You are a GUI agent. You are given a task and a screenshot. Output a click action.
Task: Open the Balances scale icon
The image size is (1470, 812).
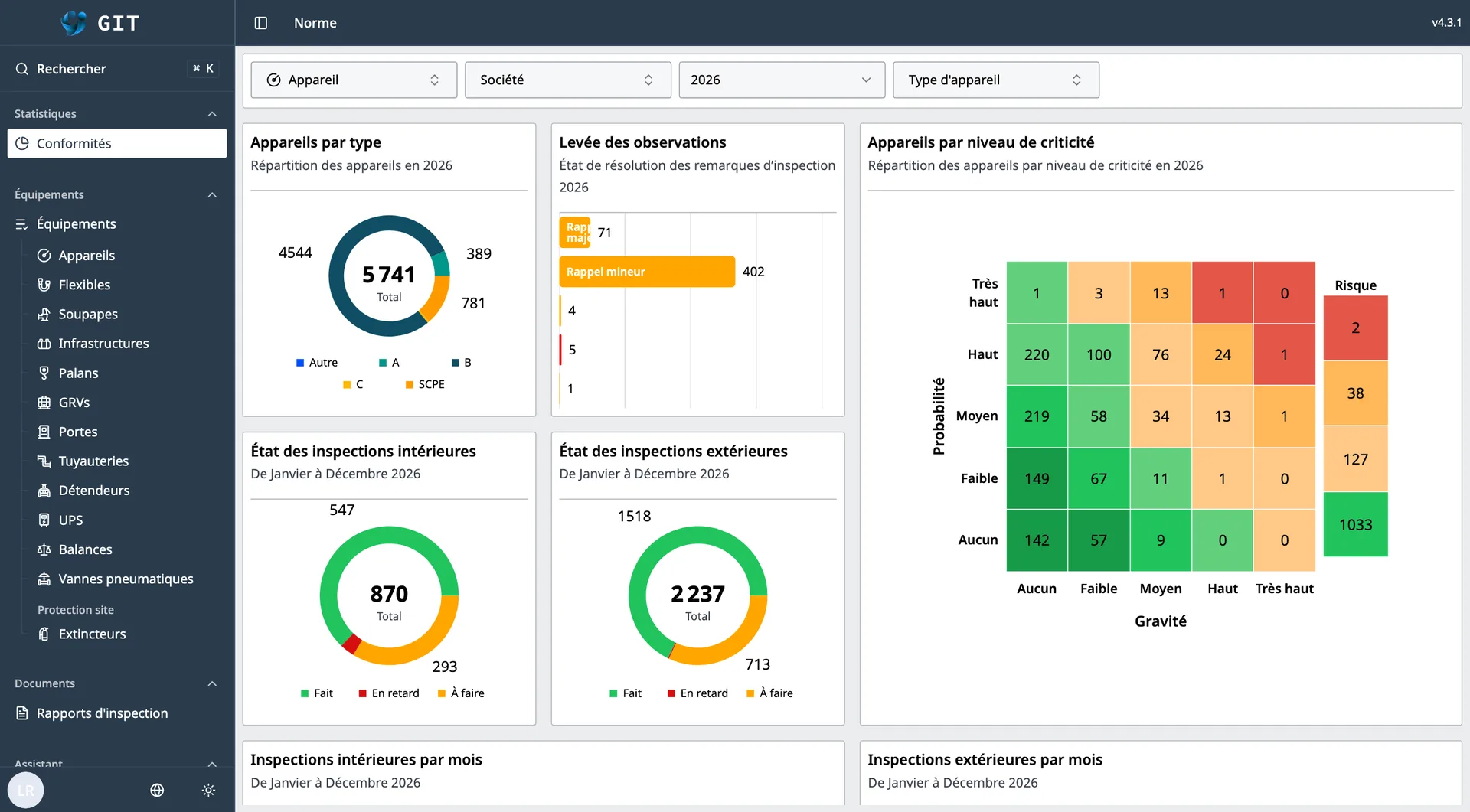click(x=44, y=549)
